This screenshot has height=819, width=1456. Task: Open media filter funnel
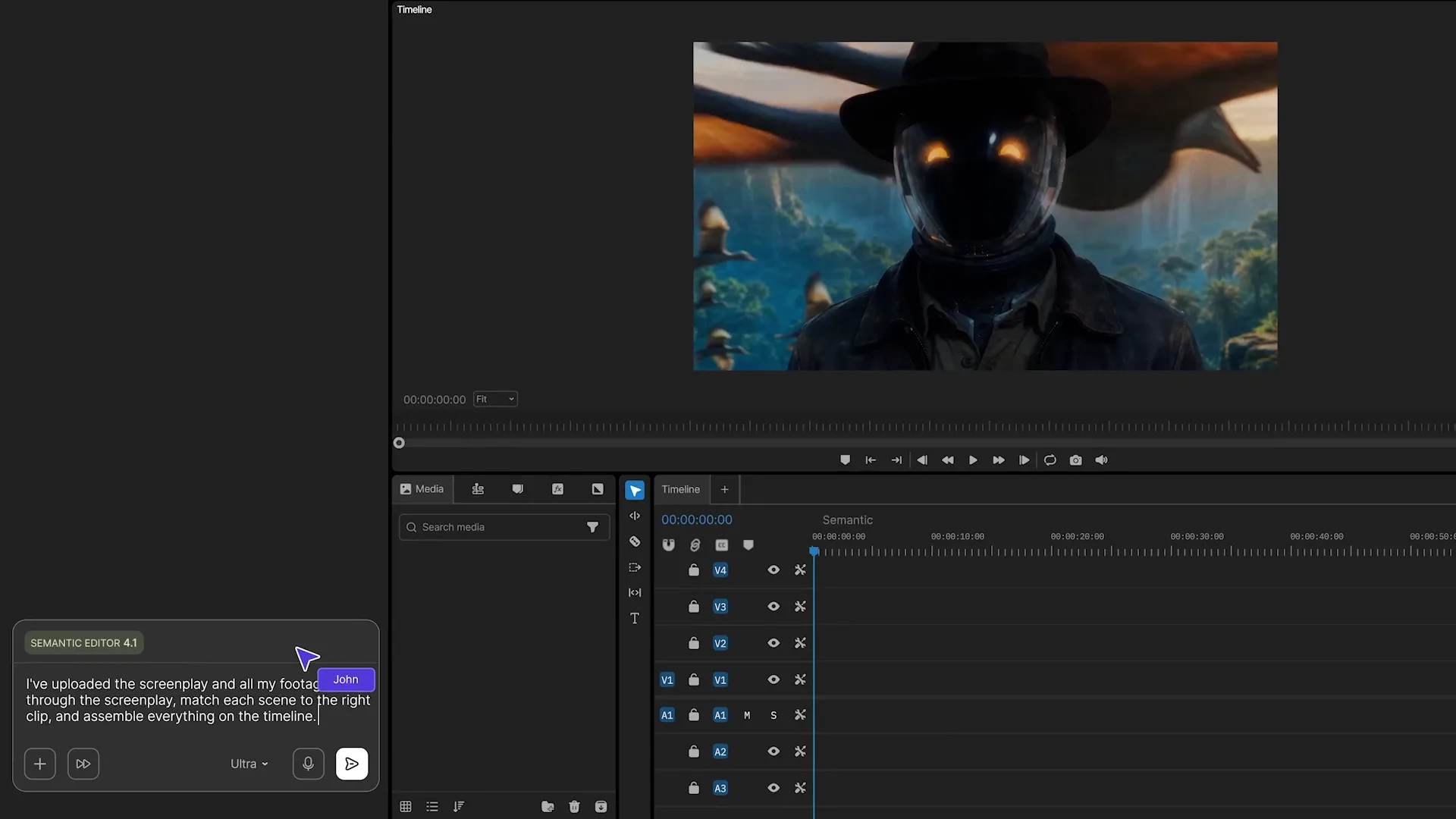593,527
